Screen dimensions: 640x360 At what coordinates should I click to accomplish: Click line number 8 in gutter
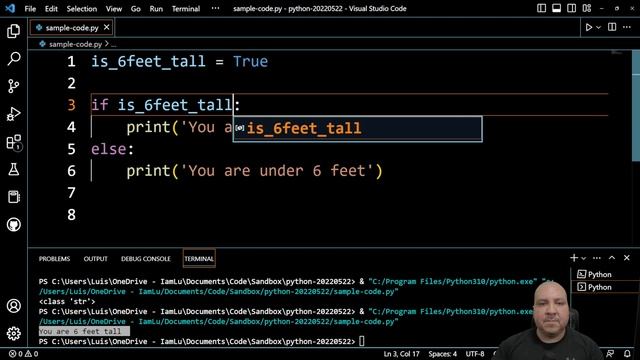(x=71, y=214)
